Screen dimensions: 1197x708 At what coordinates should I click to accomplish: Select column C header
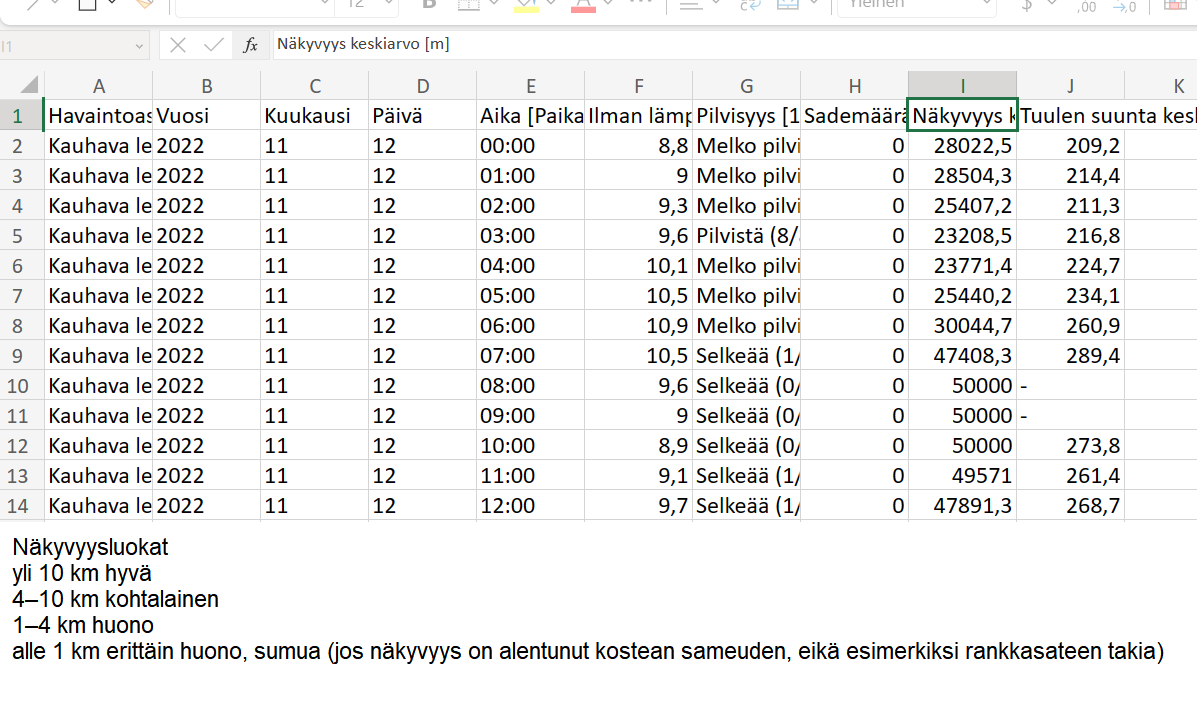tap(315, 86)
